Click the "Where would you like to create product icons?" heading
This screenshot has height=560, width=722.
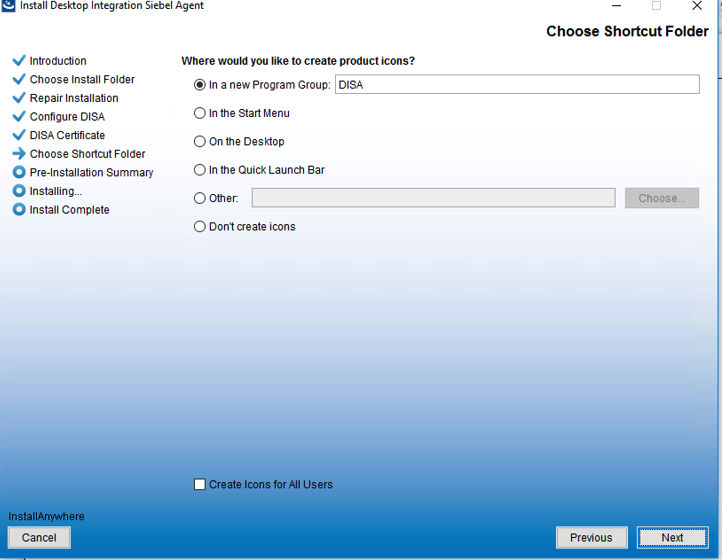tap(298, 61)
